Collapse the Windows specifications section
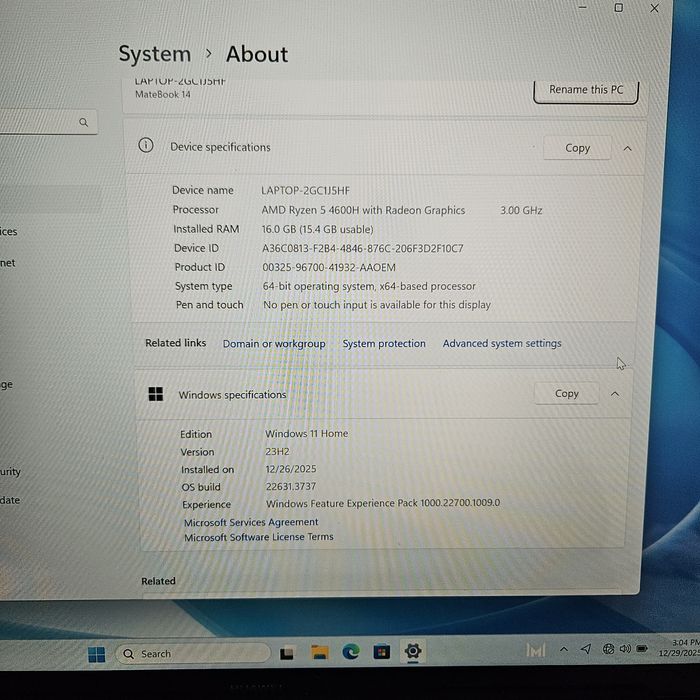 coord(615,394)
